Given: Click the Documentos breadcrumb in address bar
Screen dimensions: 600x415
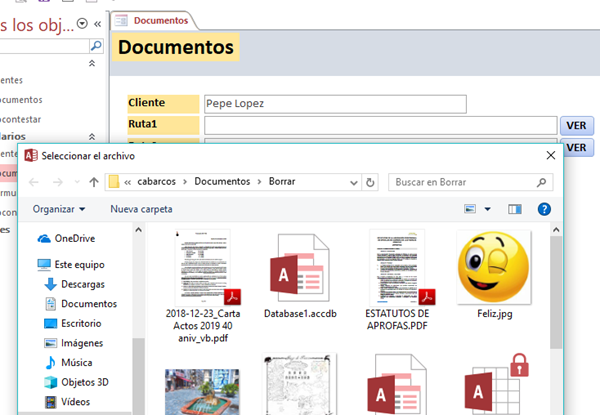Looking at the screenshot, I should pyautogui.click(x=222, y=182).
